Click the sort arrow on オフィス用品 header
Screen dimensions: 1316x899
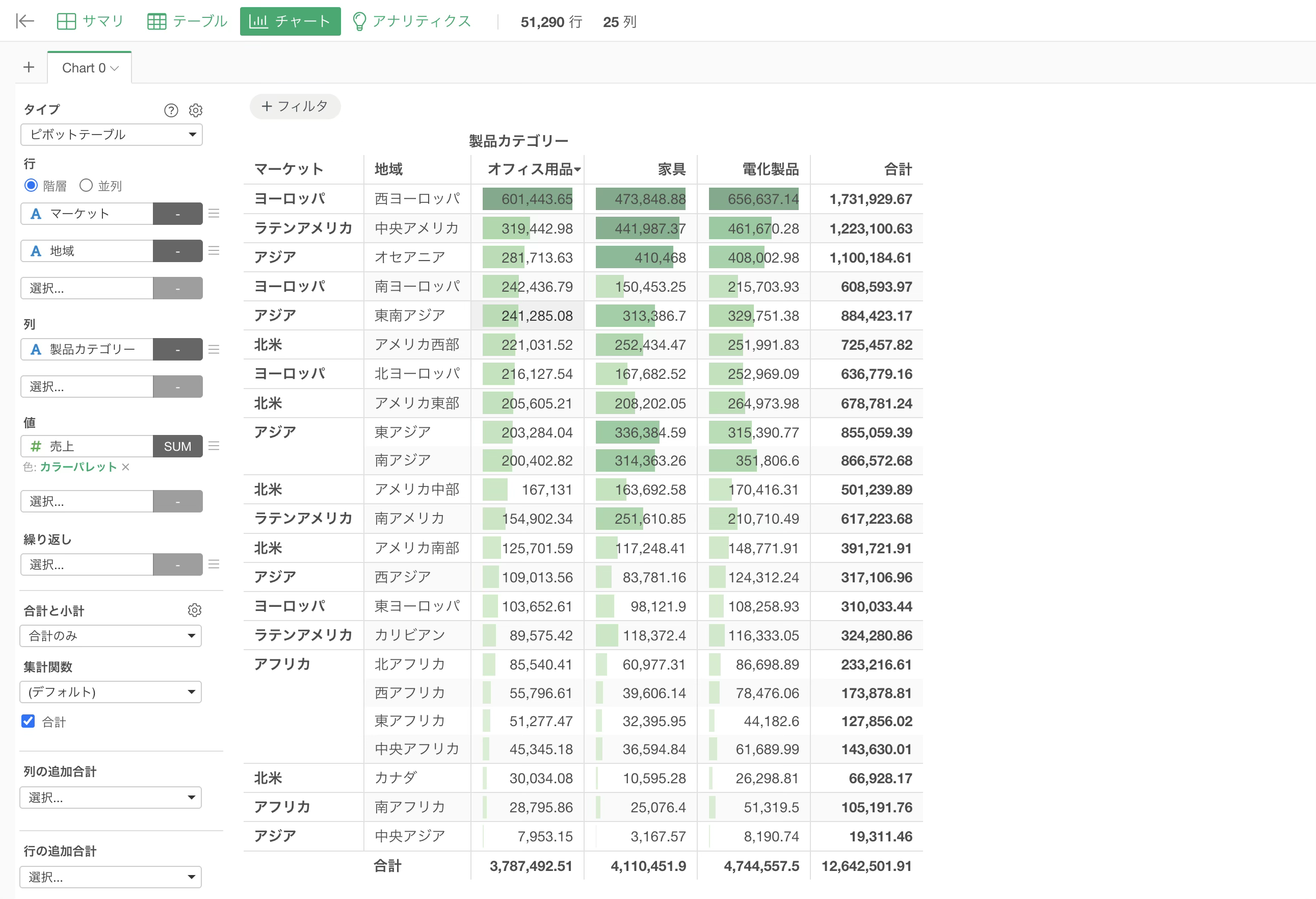(x=577, y=169)
